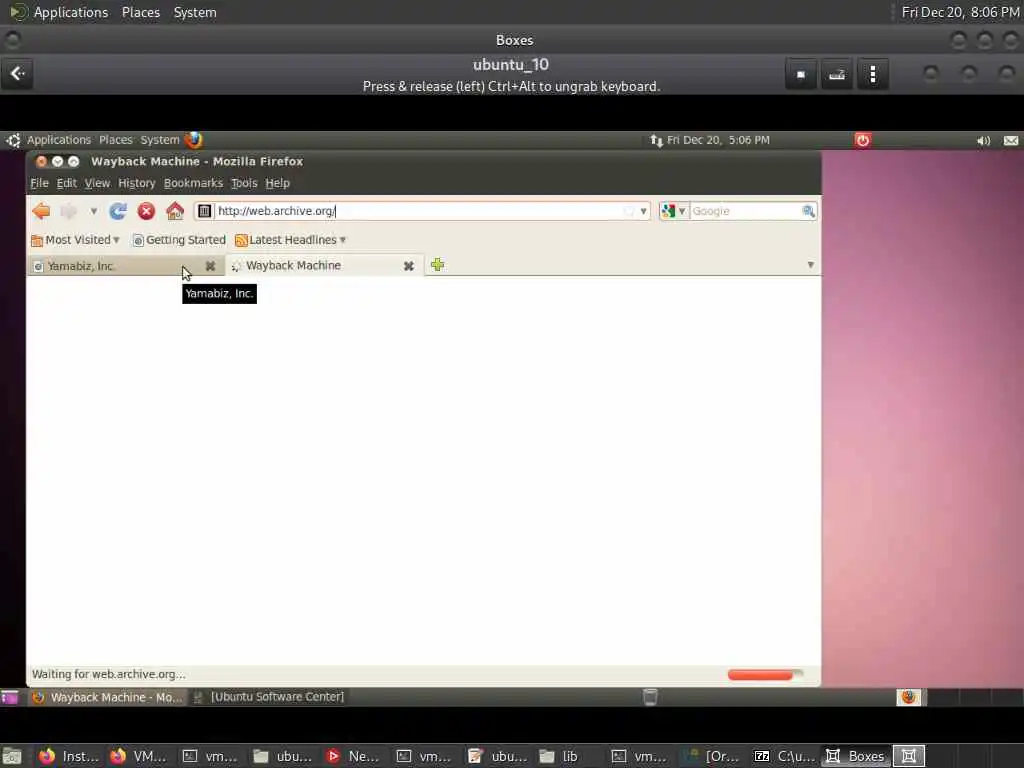
Task: Open guest Ubuntu Places menu
Action: coord(116,140)
